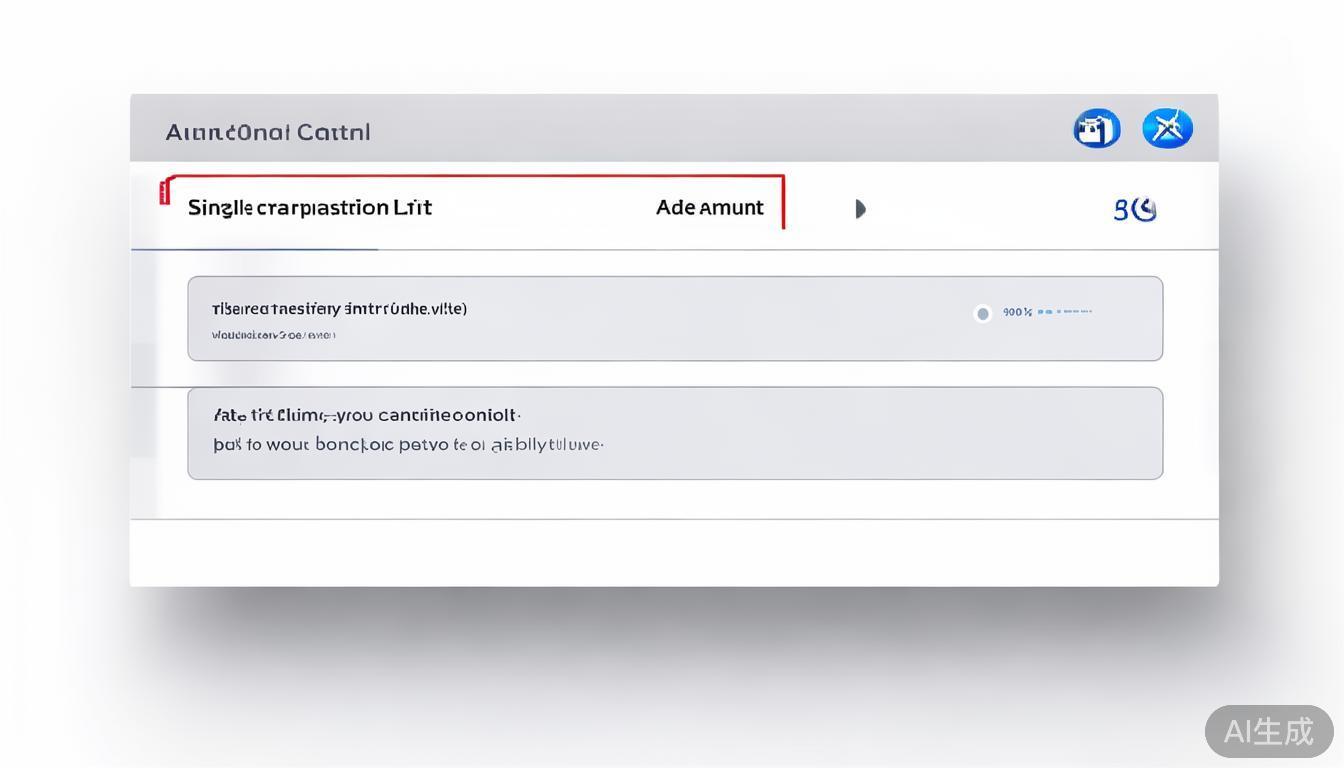Click the small subtitle under the first option

coord(273,335)
